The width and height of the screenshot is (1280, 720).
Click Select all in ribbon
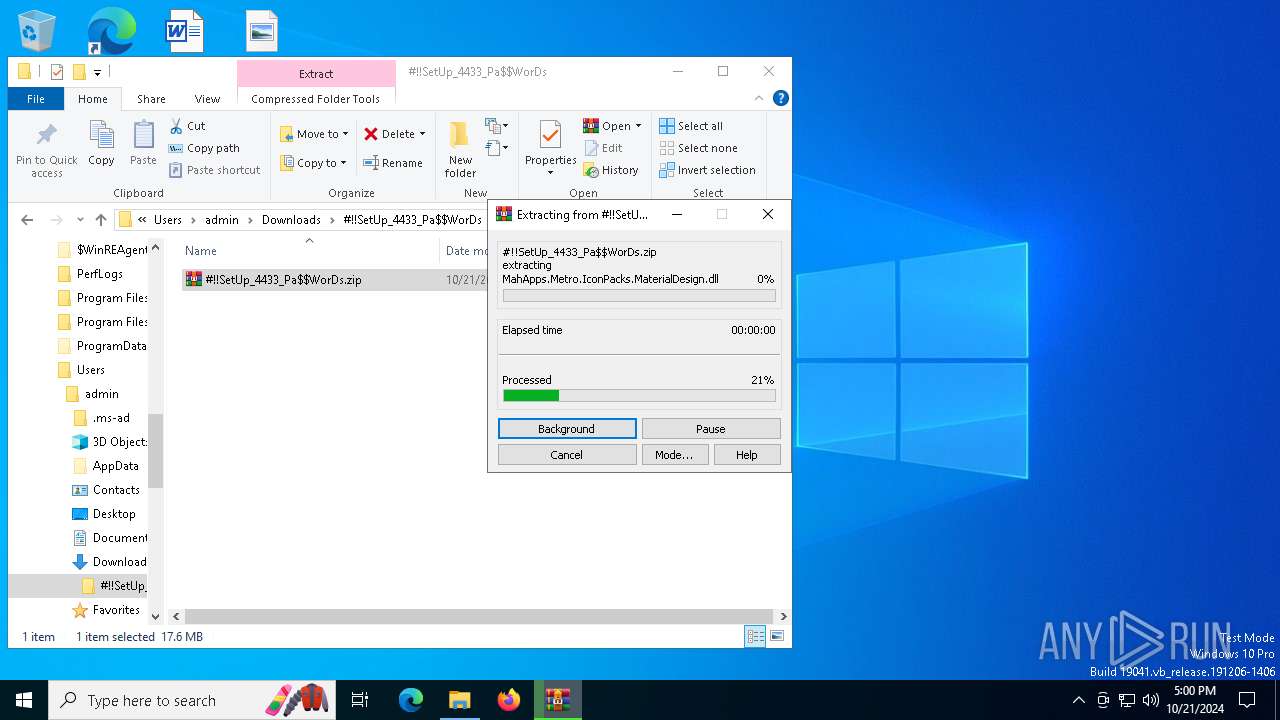pyautogui.click(x=691, y=126)
